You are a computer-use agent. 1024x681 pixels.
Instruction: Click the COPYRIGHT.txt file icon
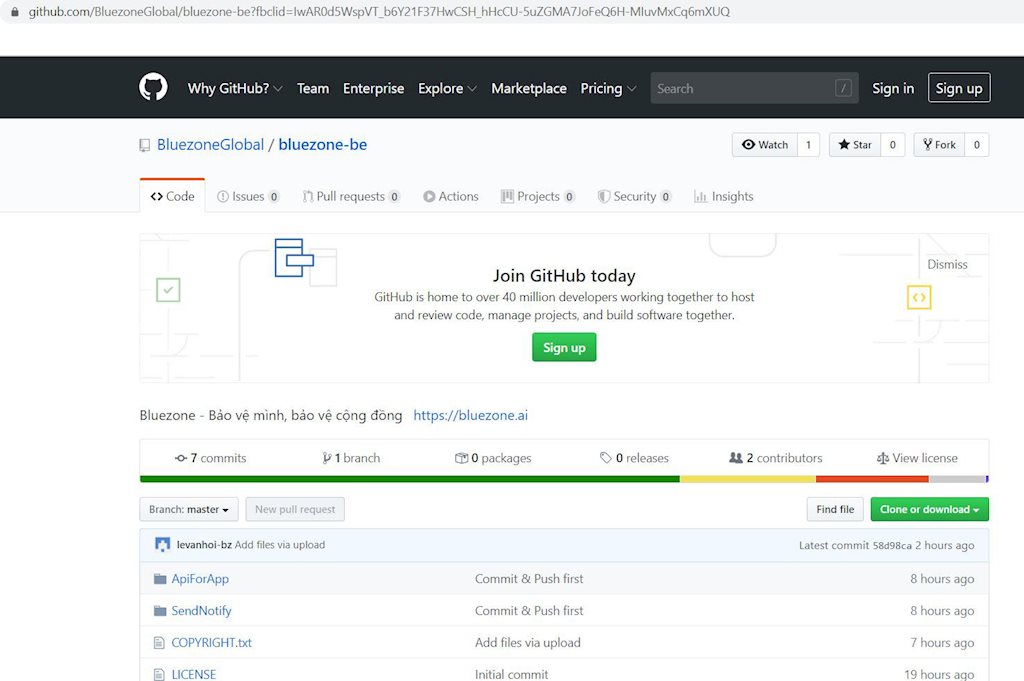pyautogui.click(x=159, y=643)
